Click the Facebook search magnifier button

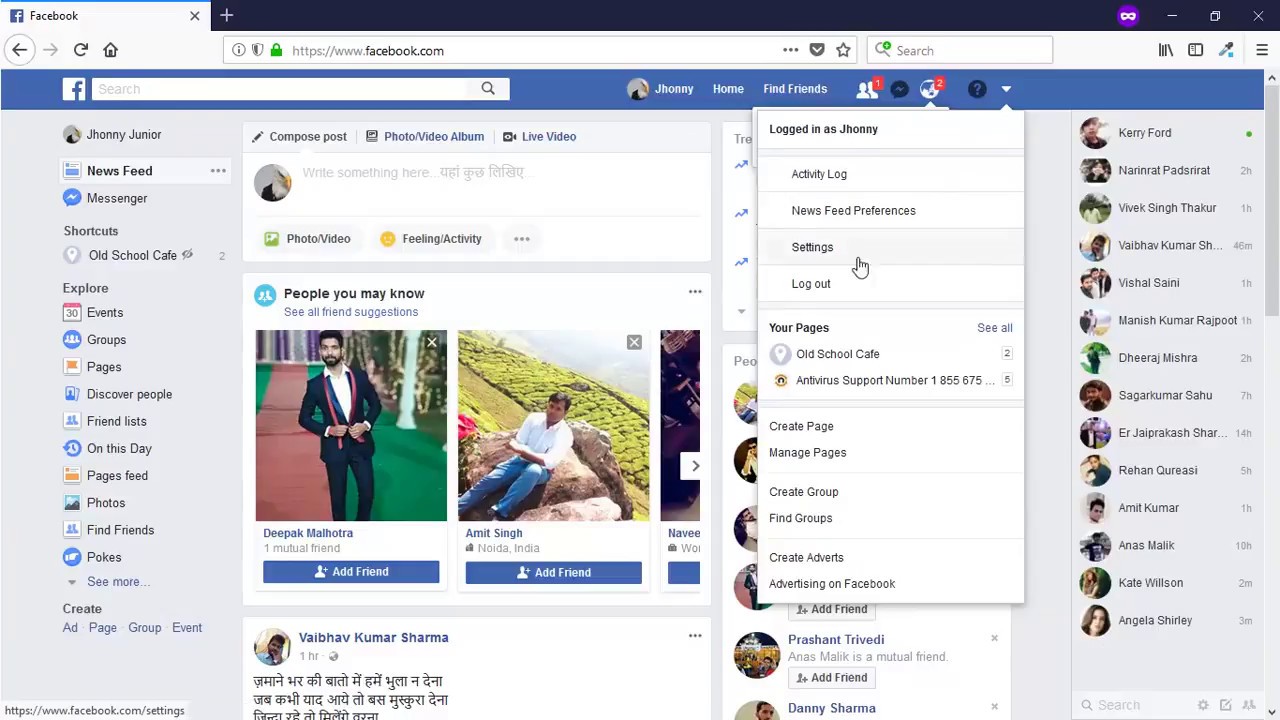point(488,89)
